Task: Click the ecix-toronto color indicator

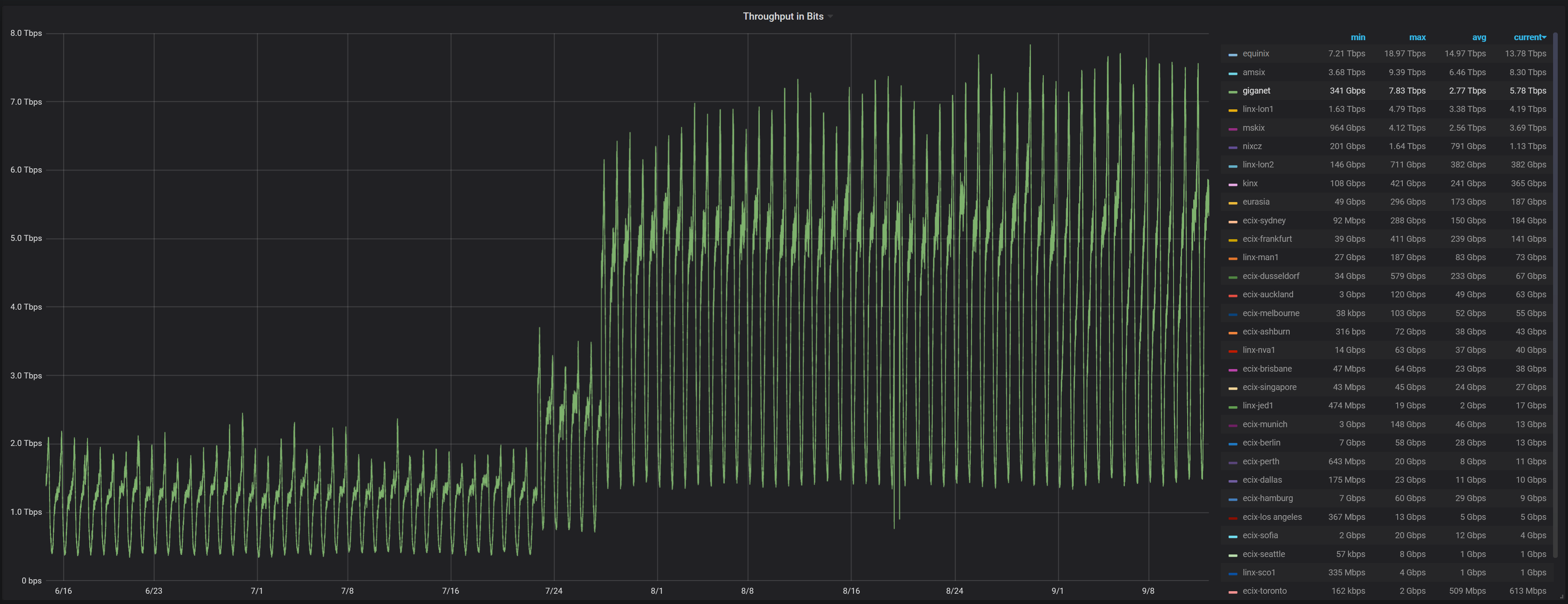Action: [1232, 592]
